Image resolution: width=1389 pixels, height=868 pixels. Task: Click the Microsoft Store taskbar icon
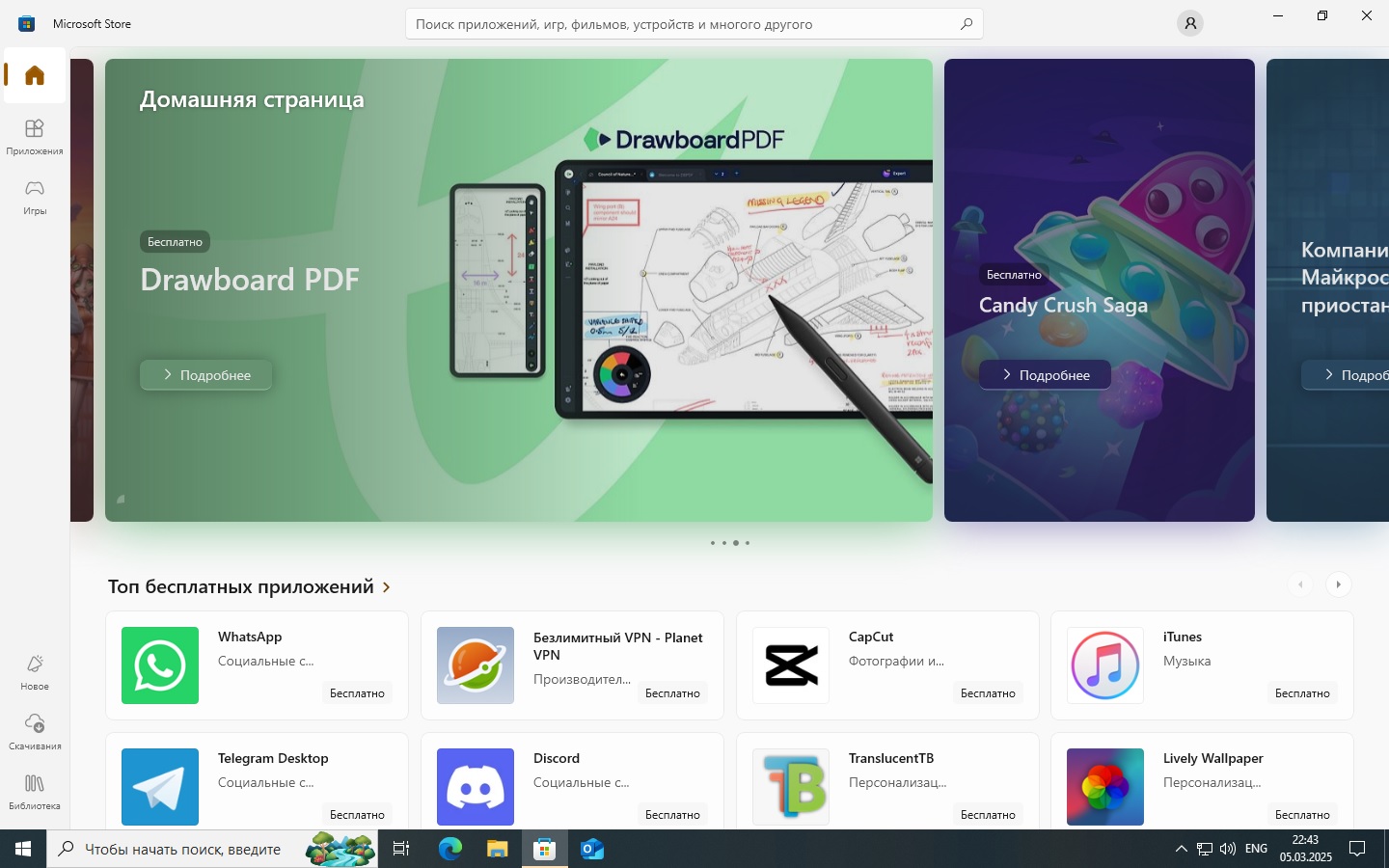[544, 849]
